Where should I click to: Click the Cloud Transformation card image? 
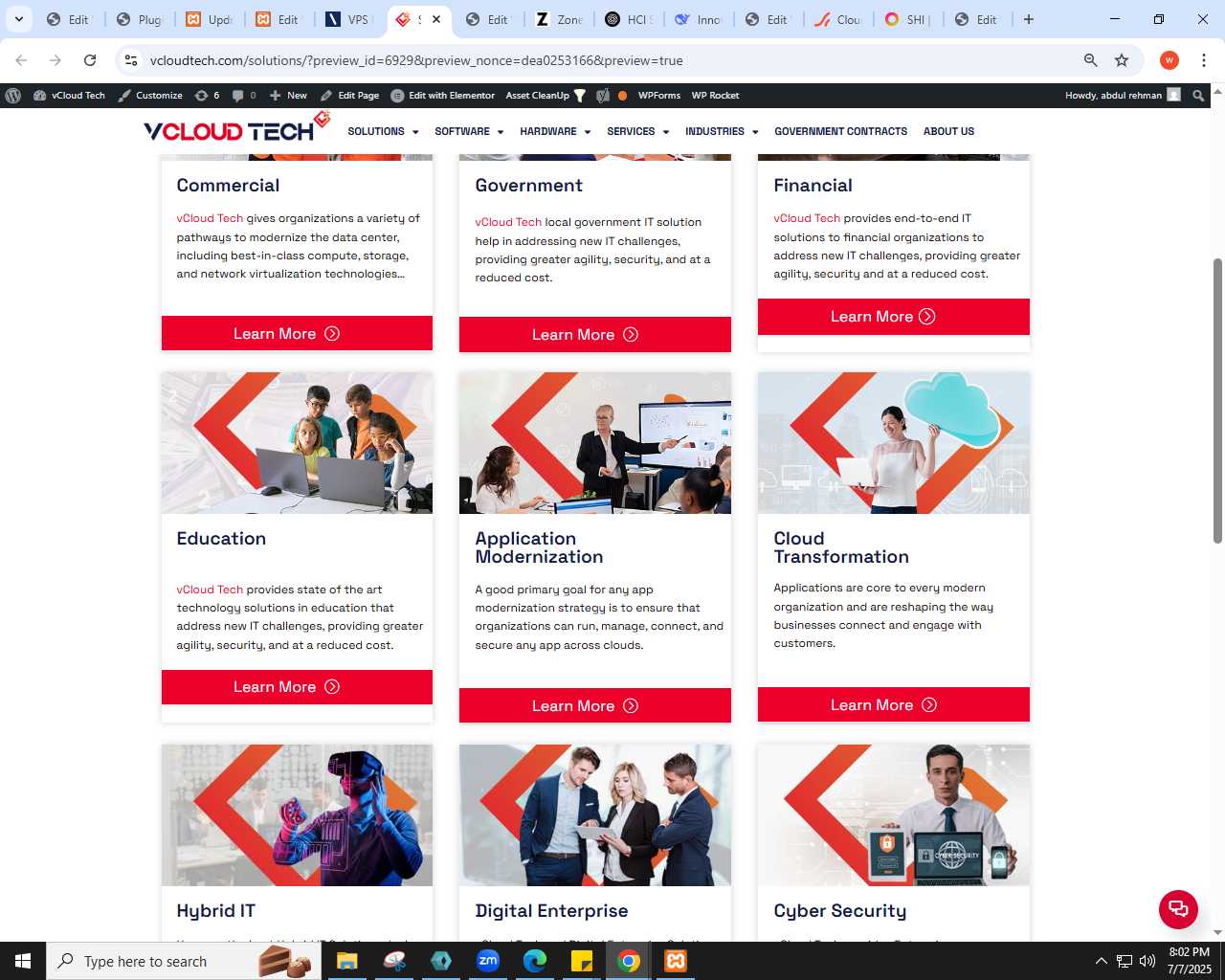(894, 443)
